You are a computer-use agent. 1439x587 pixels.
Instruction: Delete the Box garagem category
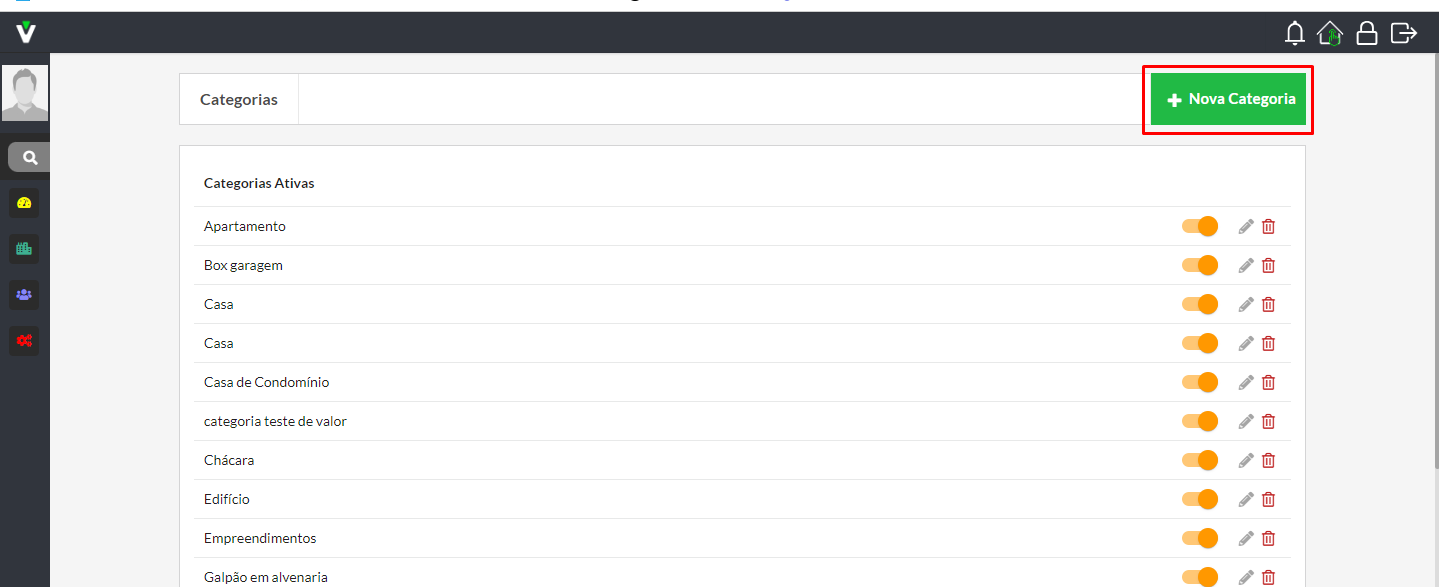[x=1268, y=265]
